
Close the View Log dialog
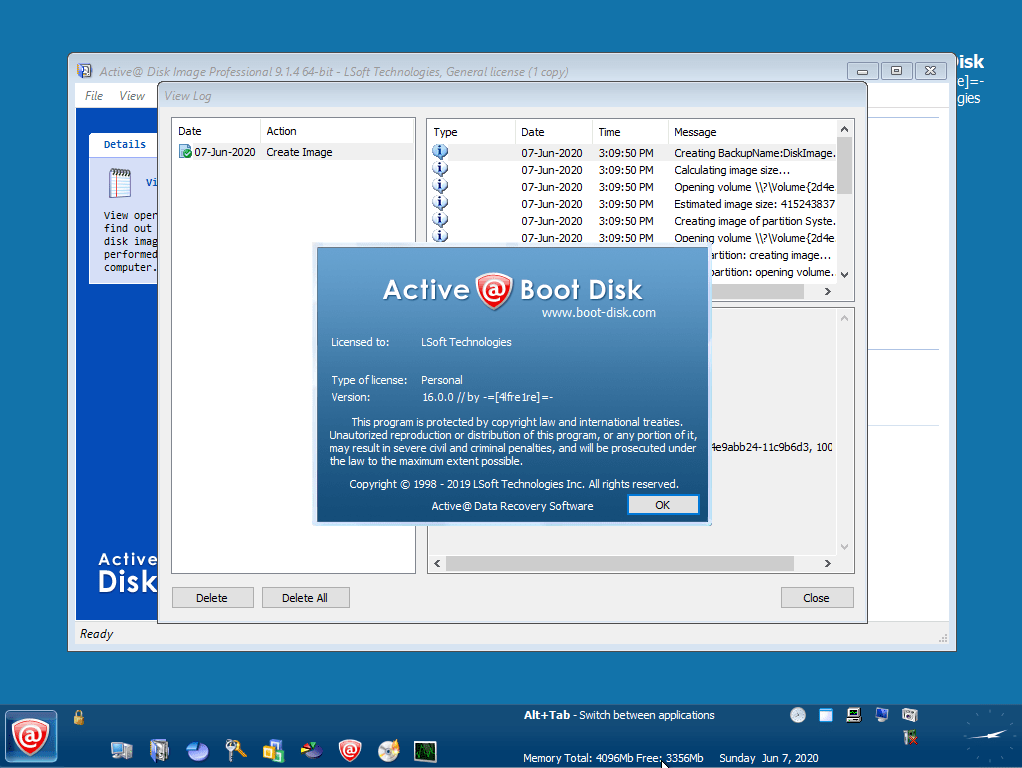[x=816, y=597]
